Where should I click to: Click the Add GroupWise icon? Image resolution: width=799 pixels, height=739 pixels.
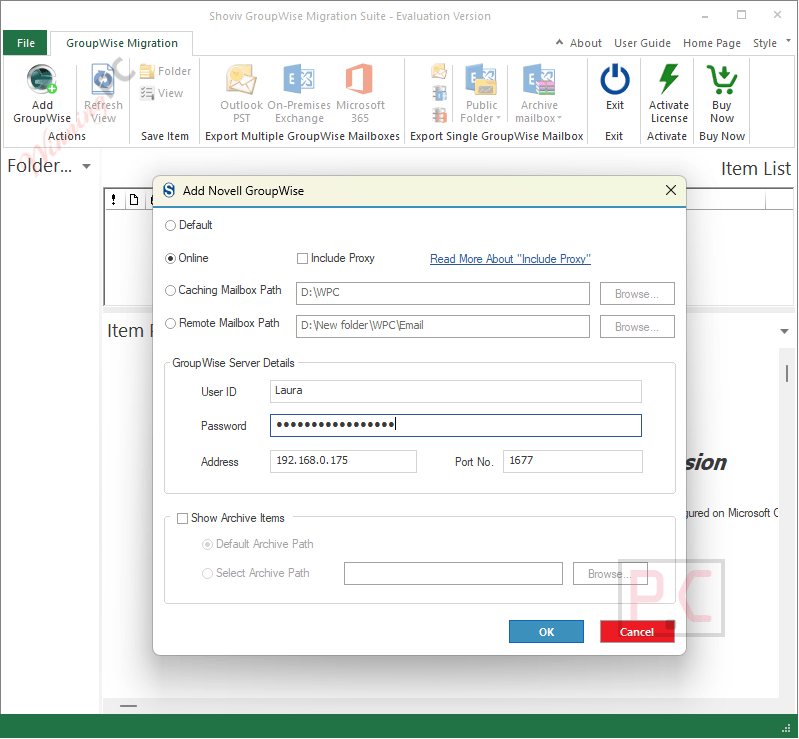coord(42,79)
